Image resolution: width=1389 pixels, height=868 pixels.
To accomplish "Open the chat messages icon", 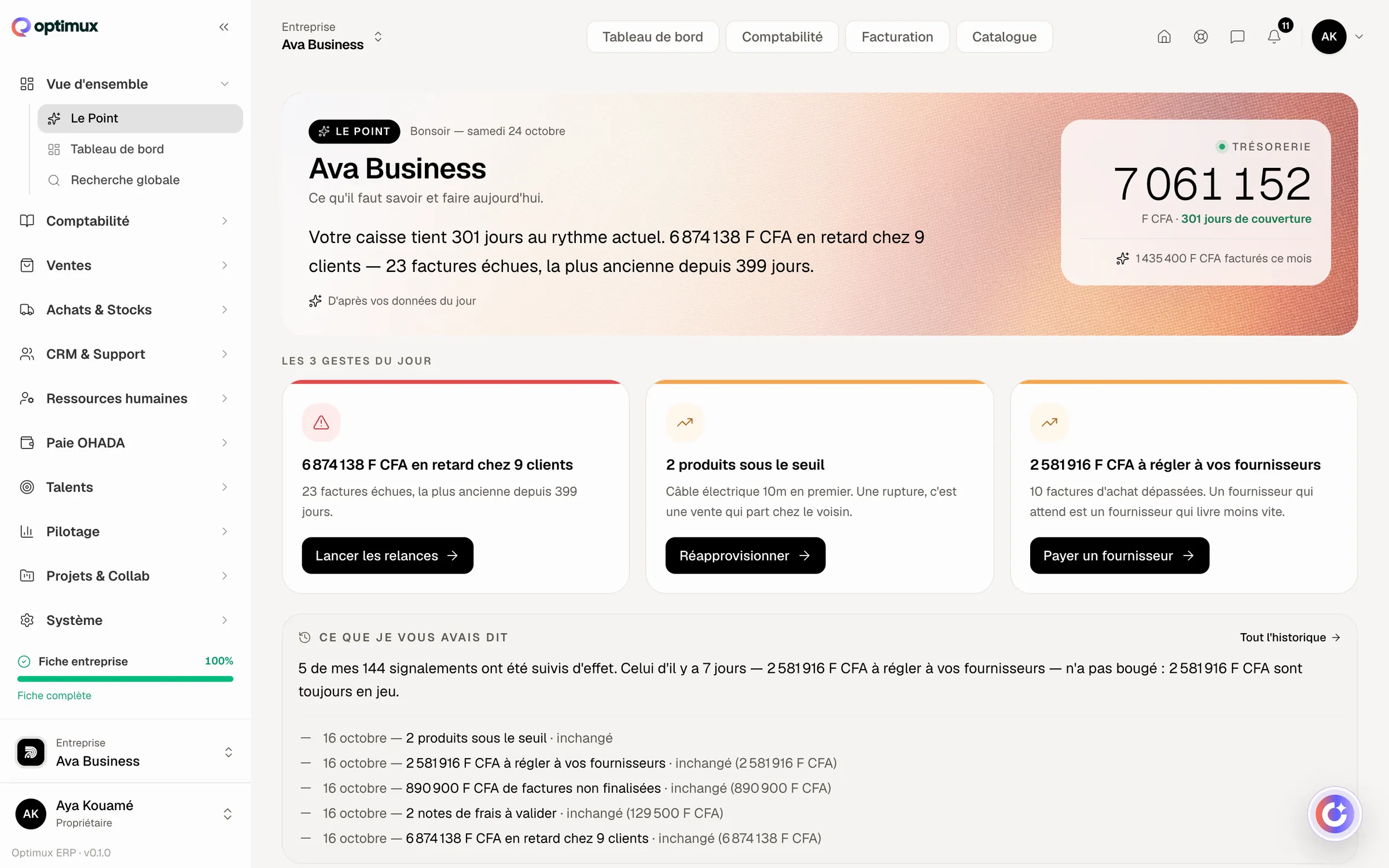I will [x=1237, y=37].
